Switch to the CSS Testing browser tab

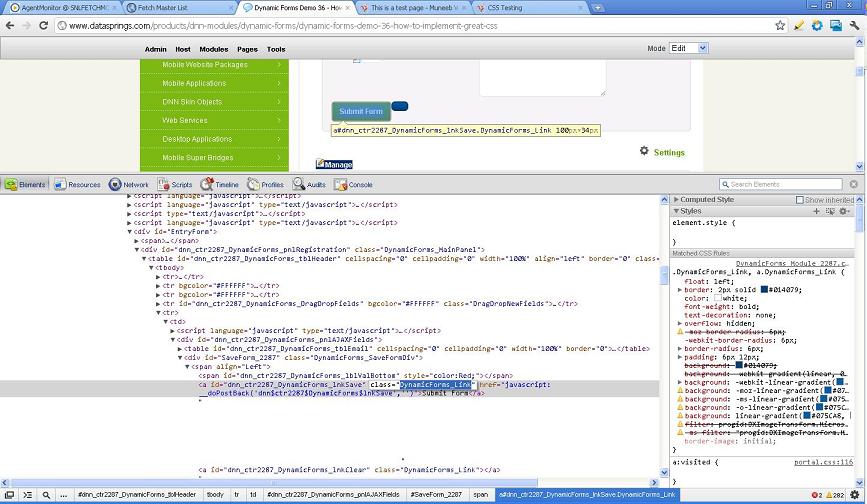click(x=504, y=8)
